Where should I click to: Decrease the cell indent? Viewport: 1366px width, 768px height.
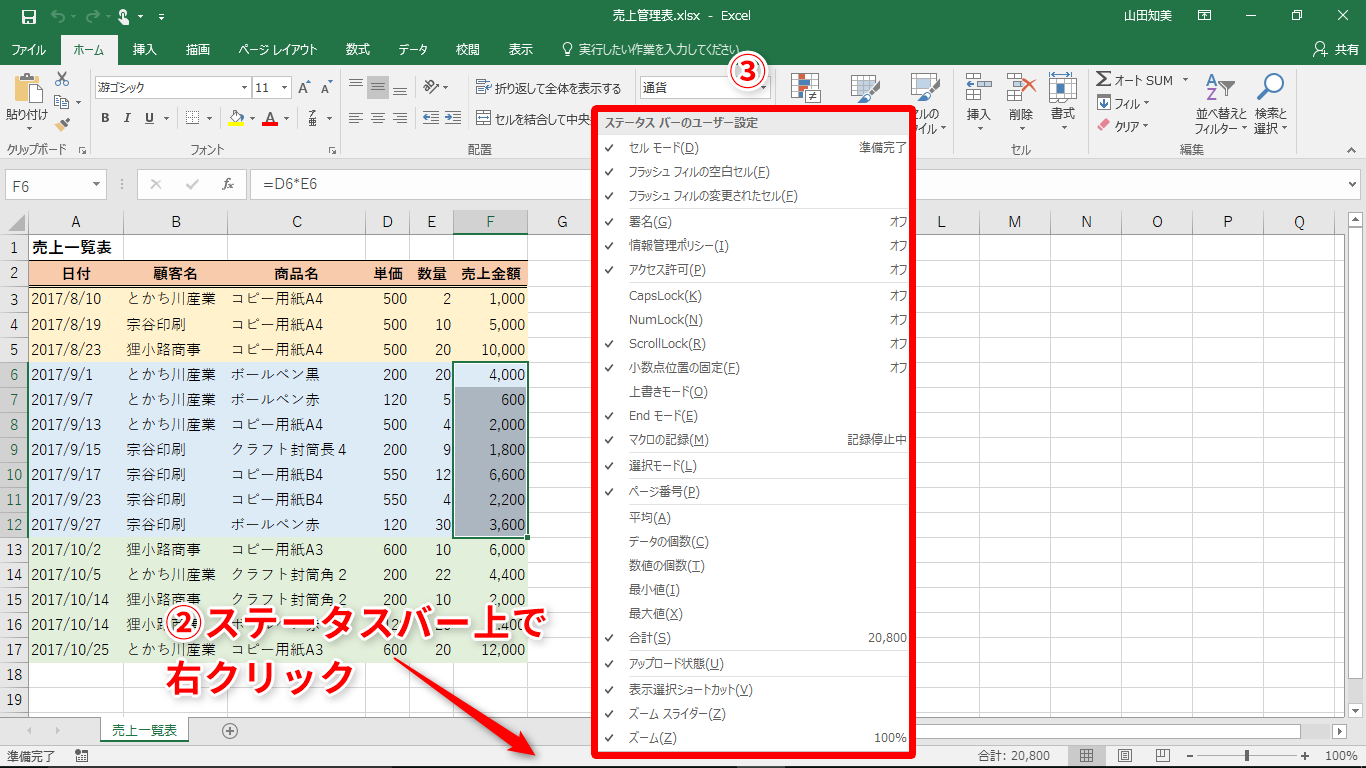pos(431,118)
